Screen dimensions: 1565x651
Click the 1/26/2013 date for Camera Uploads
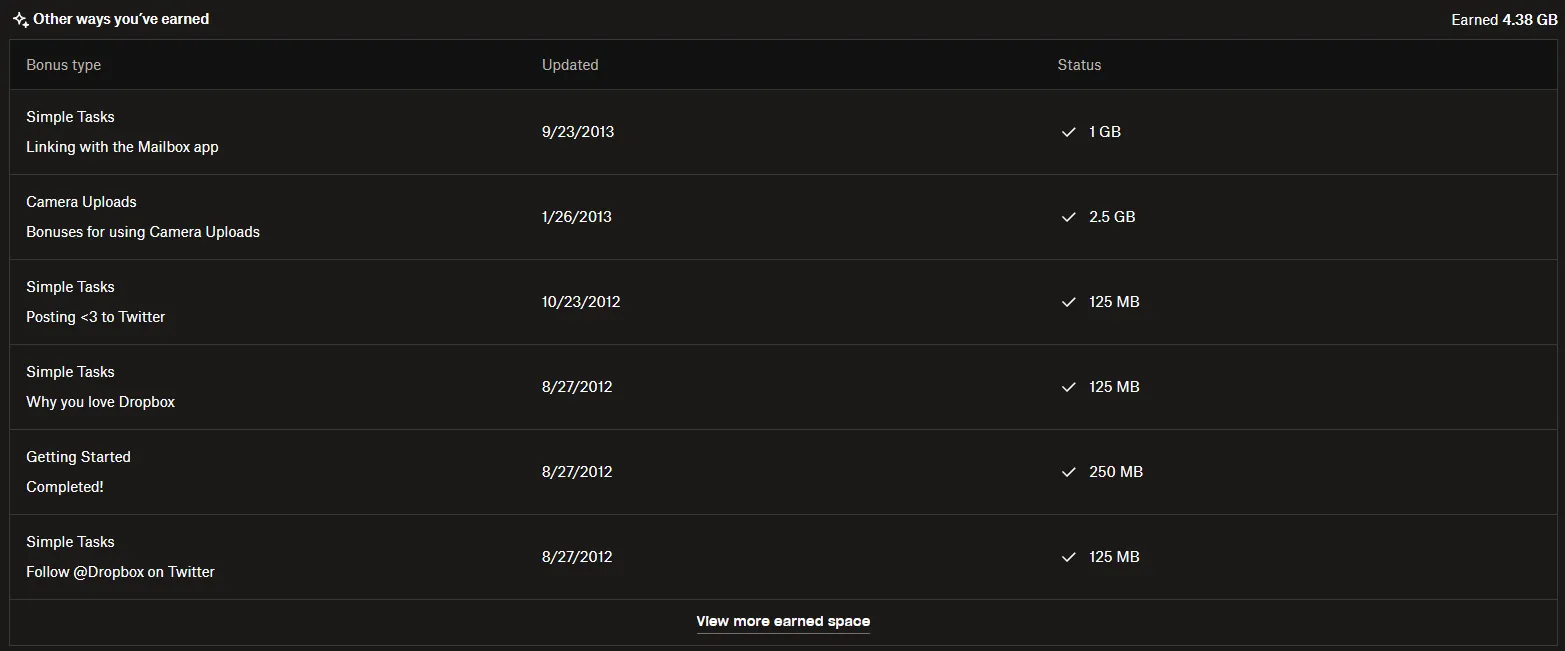coord(577,217)
